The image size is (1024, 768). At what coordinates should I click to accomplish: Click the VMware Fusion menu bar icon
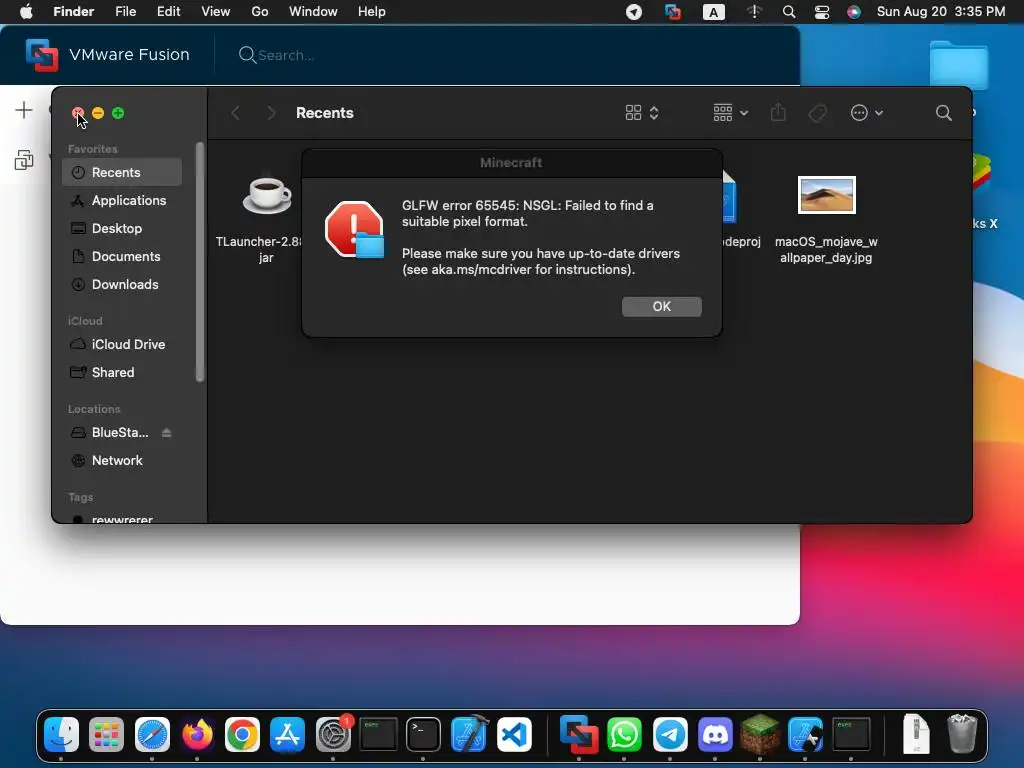[x=673, y=12]
